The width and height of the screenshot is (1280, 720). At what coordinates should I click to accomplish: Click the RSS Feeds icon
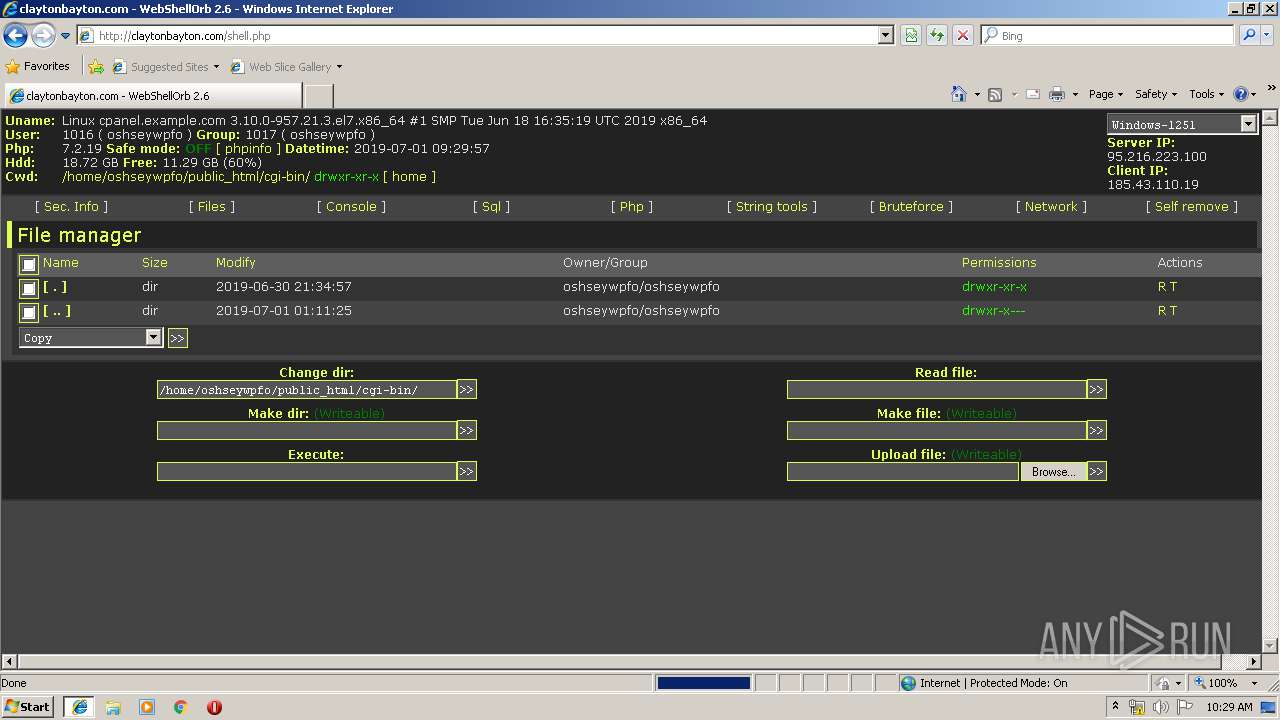click(x=995, y=94)
